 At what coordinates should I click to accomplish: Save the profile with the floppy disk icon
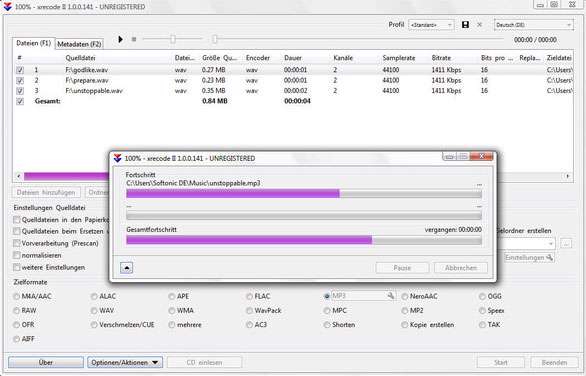pos(465,25)
